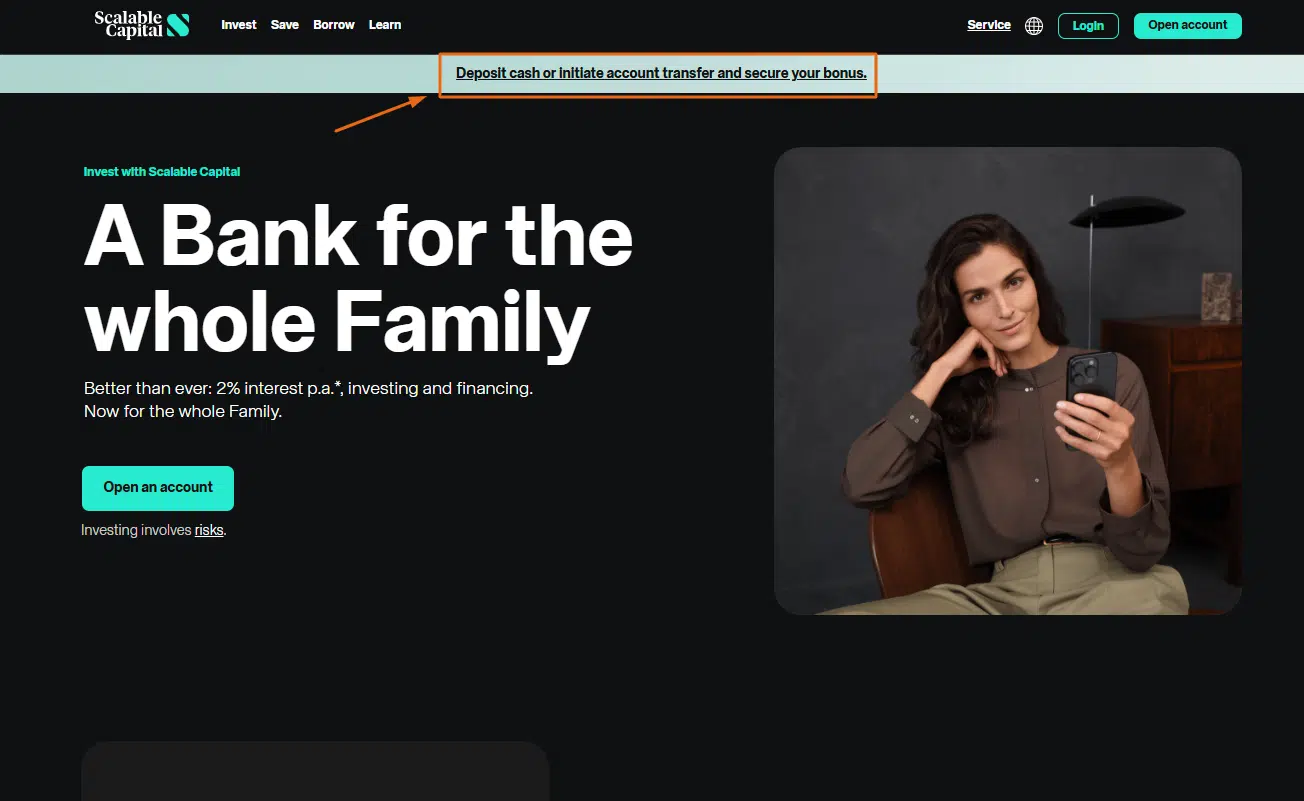
Task: Open the Save menu
Action: click(285, 25)
